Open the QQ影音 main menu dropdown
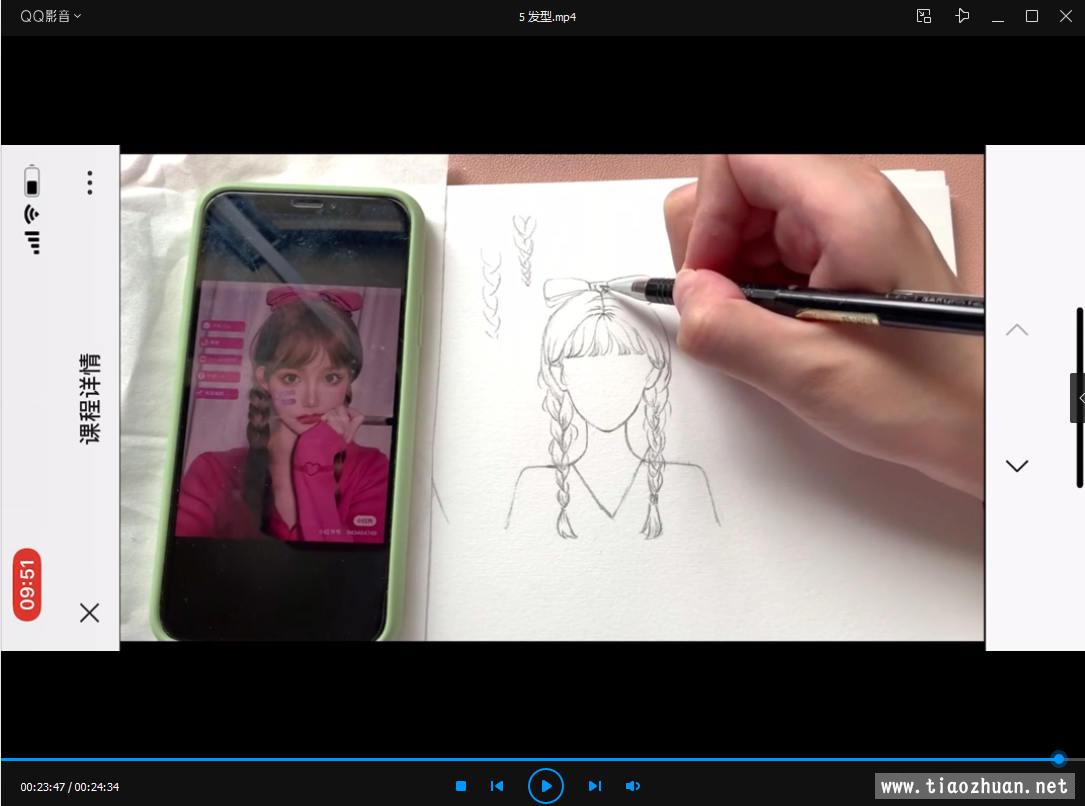Viewport: 1085px width, 806px height. click(50, 16)
